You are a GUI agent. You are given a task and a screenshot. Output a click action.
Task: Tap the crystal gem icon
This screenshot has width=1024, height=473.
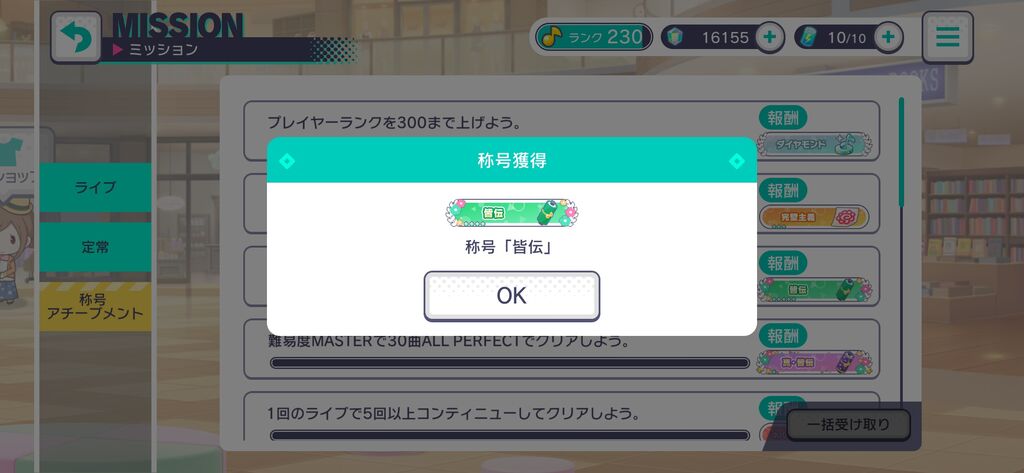[x=675, y=37]
